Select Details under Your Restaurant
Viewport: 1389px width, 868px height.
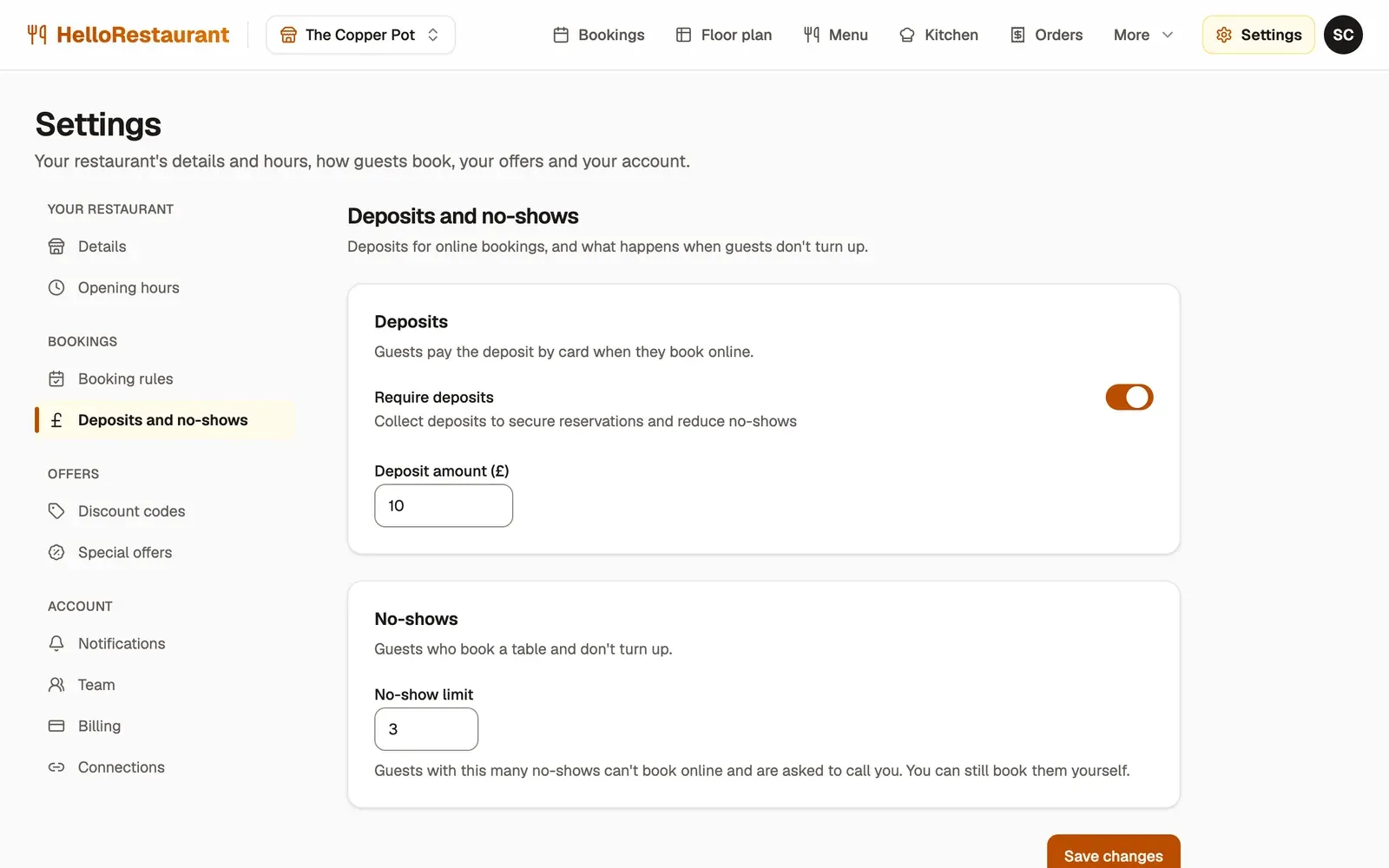click(165, 247)
